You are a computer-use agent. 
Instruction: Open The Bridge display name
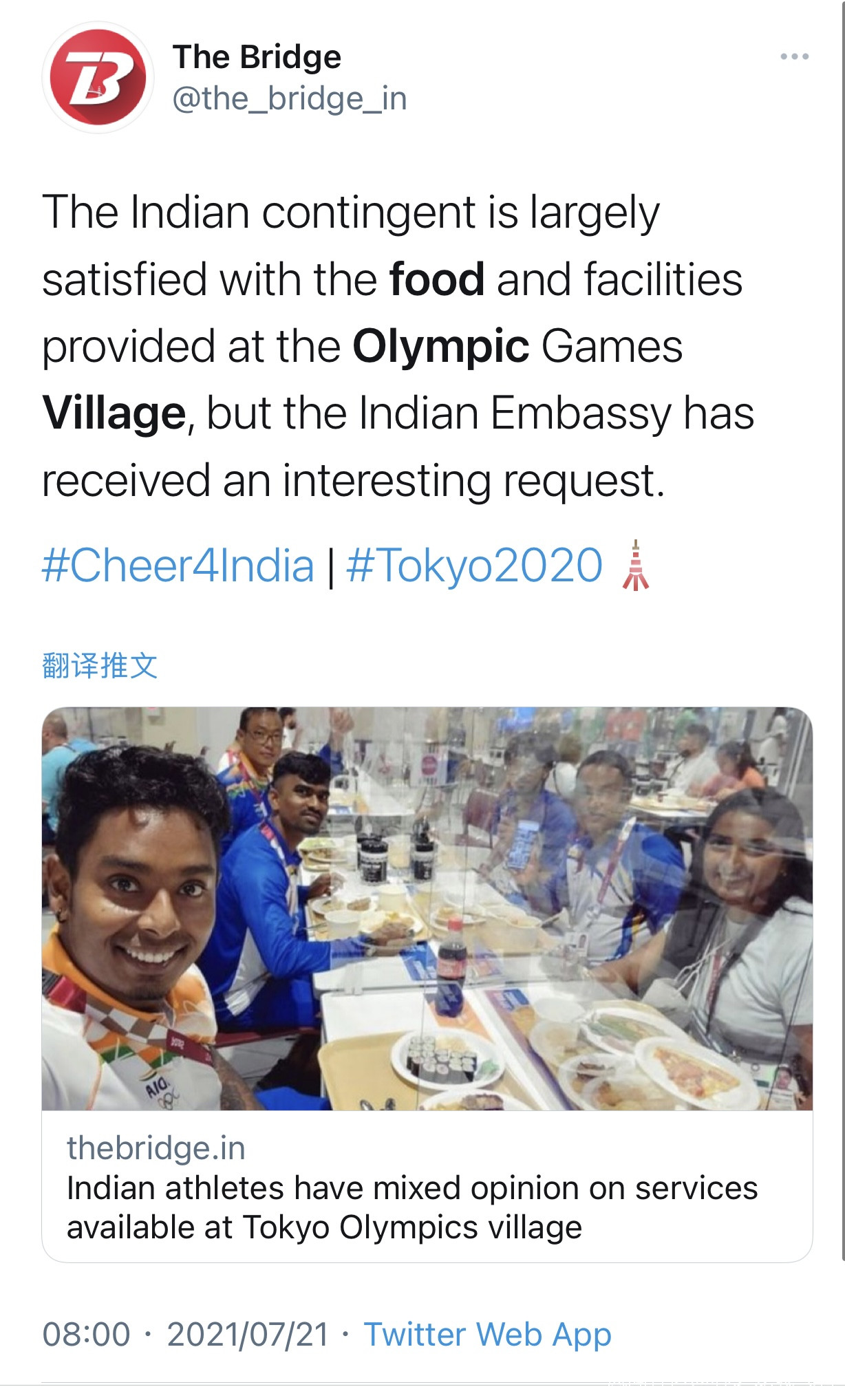click(257, 57)
